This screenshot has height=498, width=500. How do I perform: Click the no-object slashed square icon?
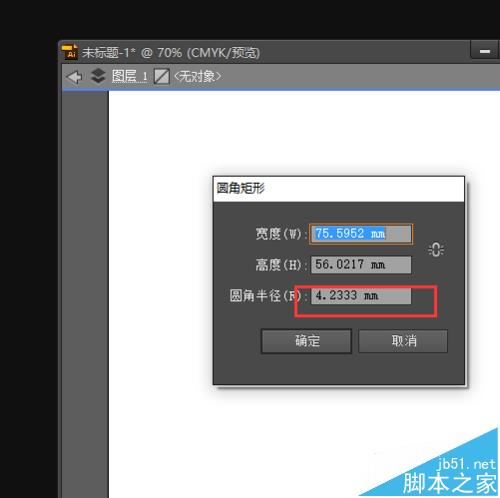(x=162, y=77)
